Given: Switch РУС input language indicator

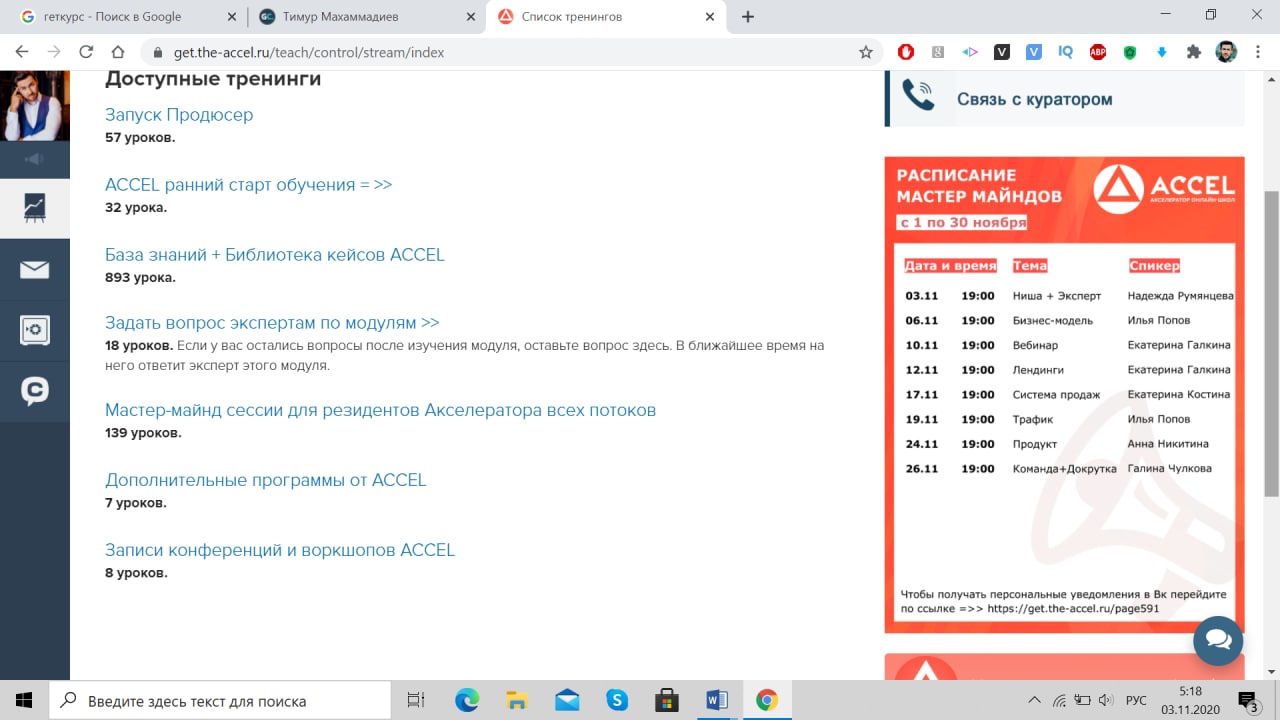Looking at the screenshot, I should [1137, 700].
